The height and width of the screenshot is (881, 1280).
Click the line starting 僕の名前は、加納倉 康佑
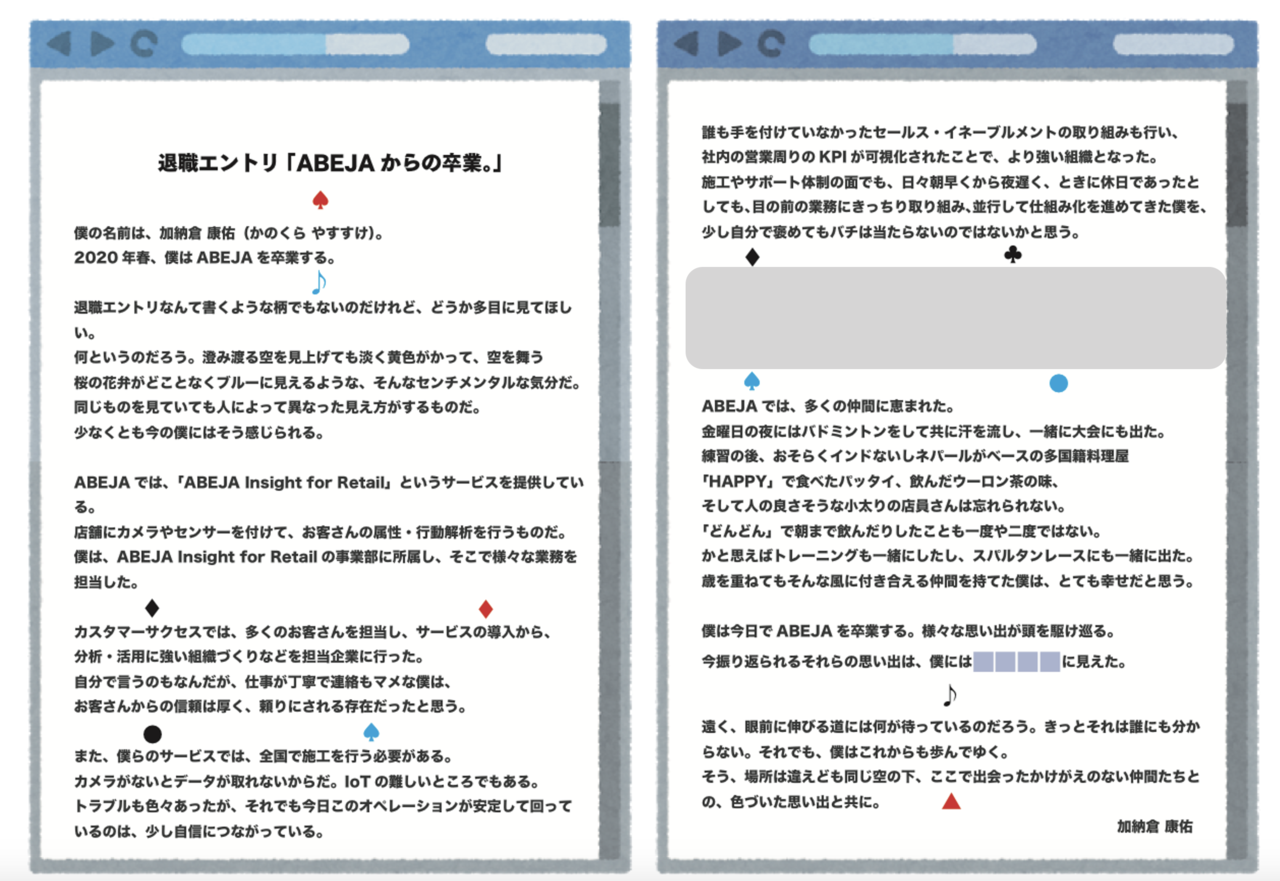230,233
